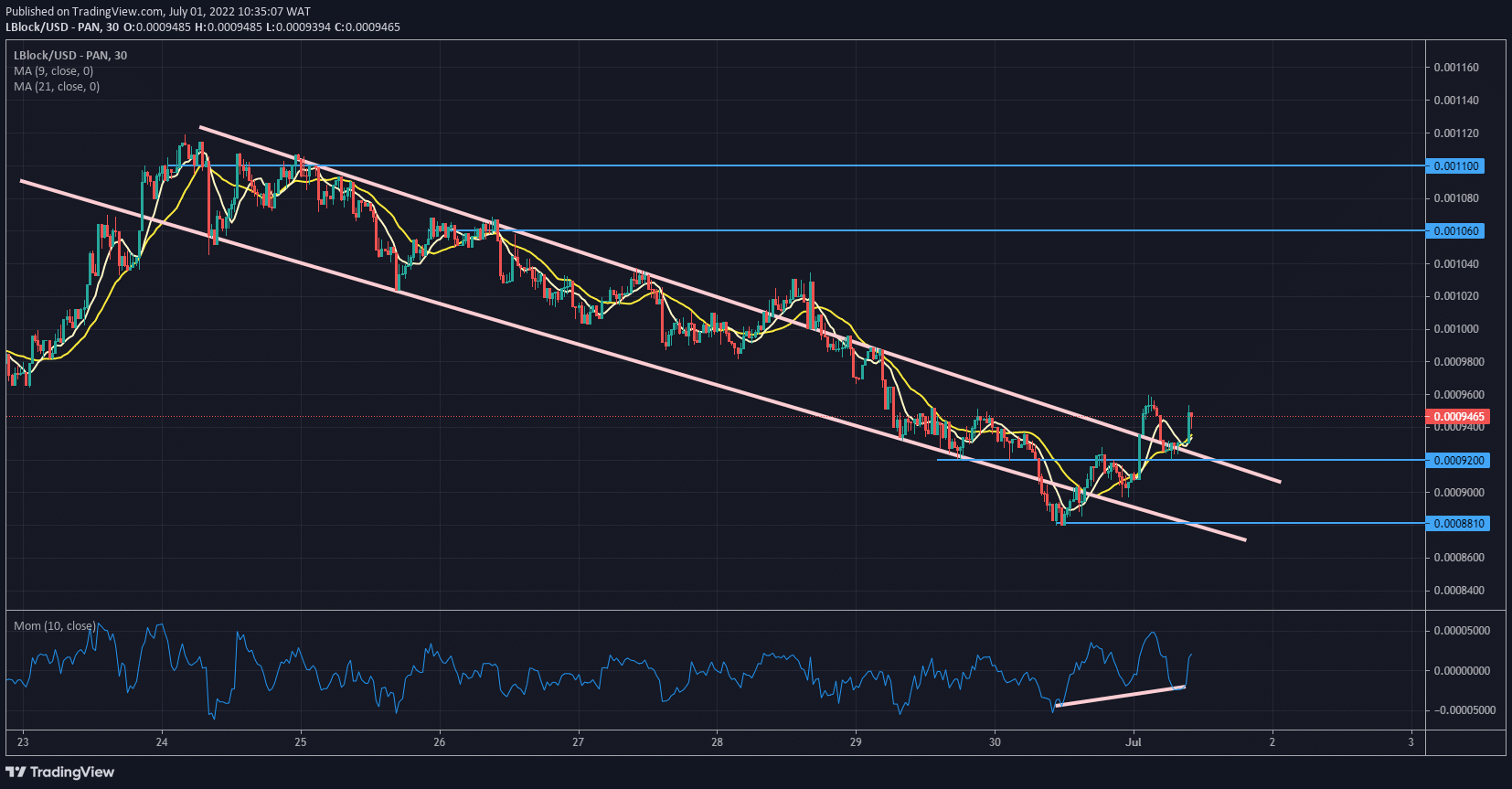
Task: Click the date label 24 on time axis
Action: coord(162,742)
